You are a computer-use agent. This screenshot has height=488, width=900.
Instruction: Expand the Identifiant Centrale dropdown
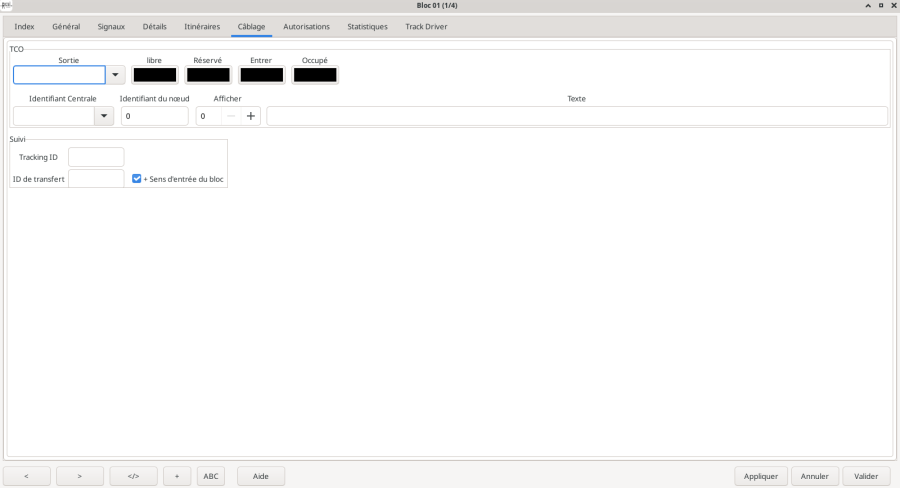coord(104,116)
